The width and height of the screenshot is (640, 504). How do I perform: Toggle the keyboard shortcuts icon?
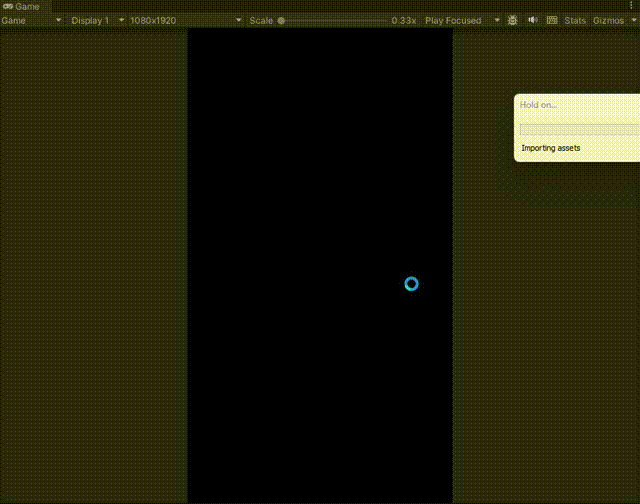552,20
